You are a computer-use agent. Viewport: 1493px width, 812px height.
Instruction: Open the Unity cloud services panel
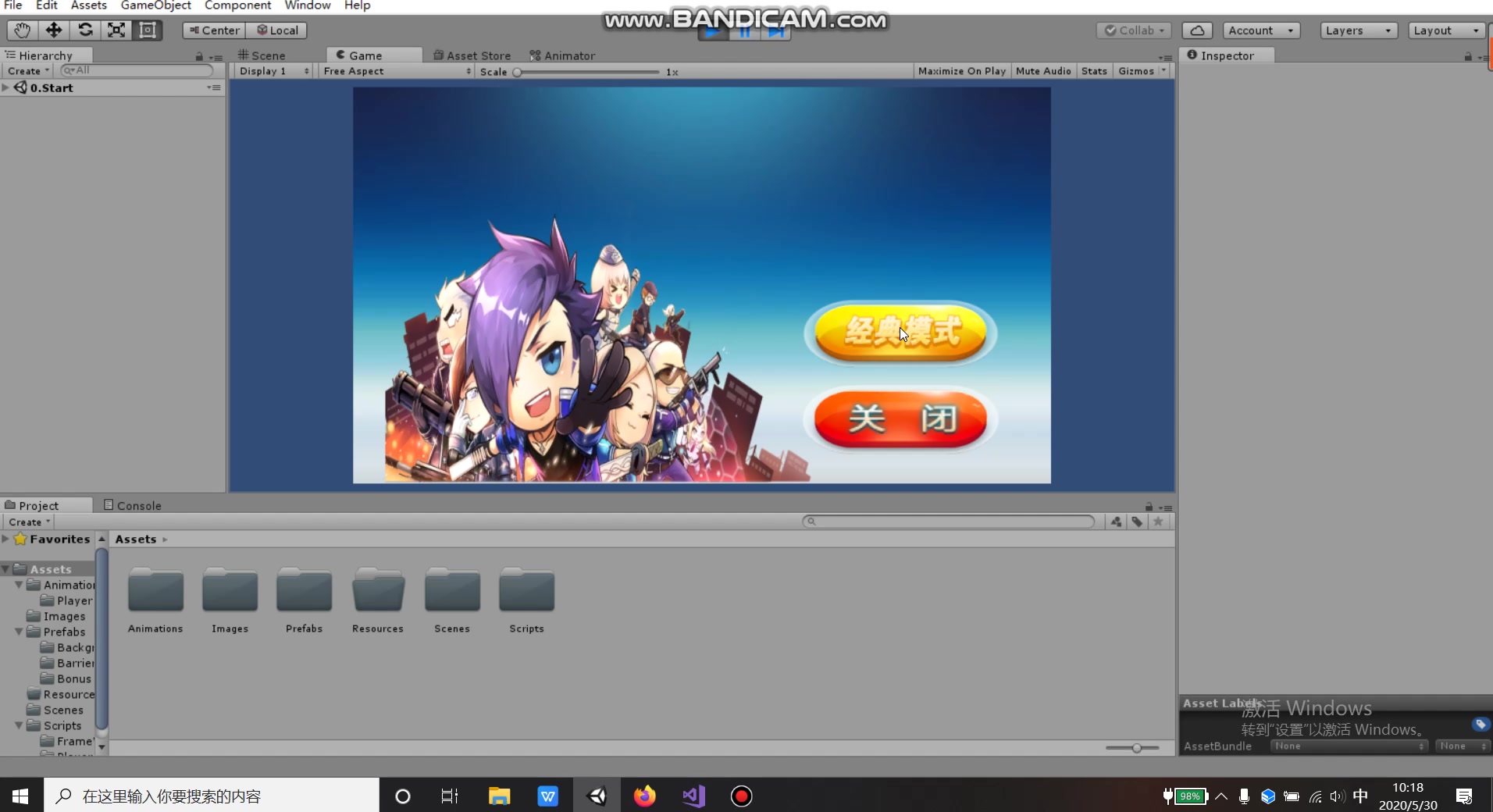pyautogui.click(x=1197, y=30)
